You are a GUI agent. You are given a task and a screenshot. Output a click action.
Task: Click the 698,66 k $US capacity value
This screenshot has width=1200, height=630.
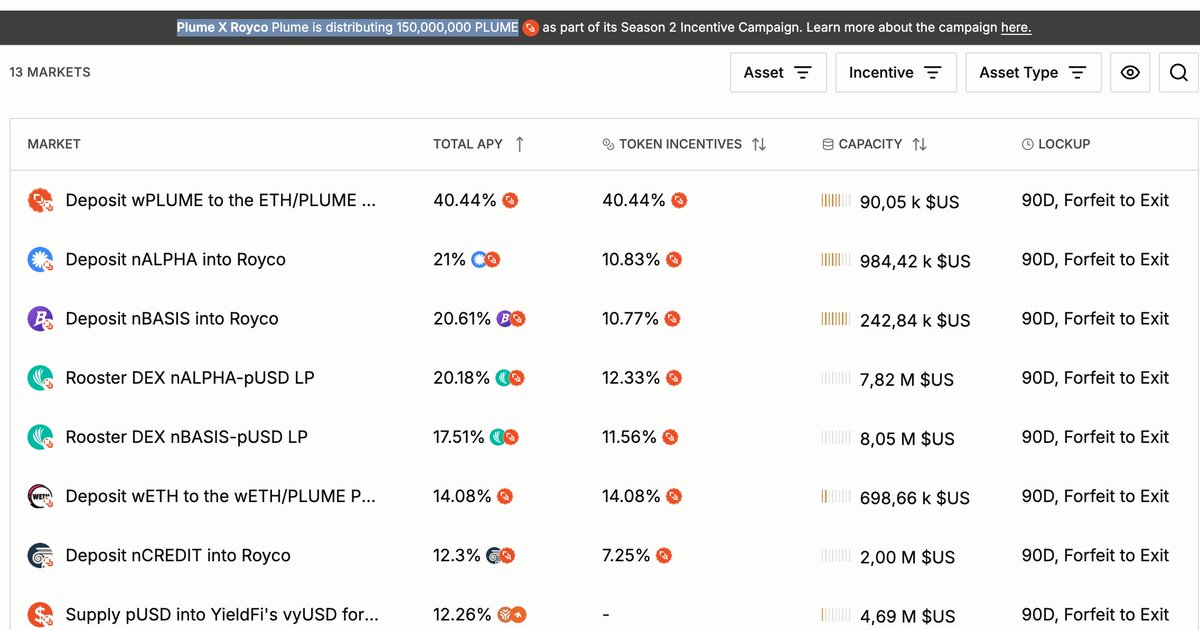click(x=915, y=497)
